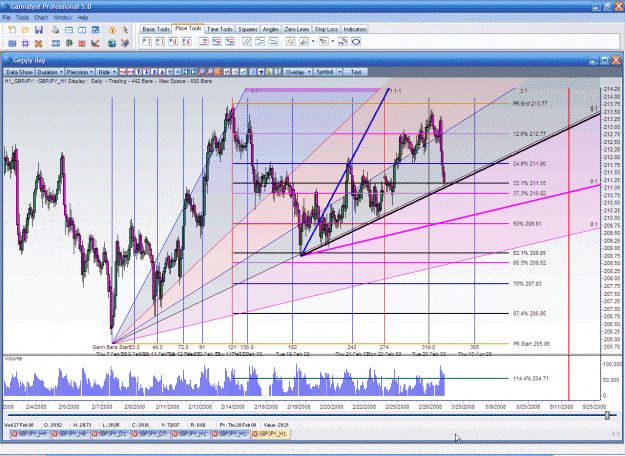Image resolution: width=625 pixels, height=456 pixels.
Task: Open the File menu
Action: tap(6, 18)
